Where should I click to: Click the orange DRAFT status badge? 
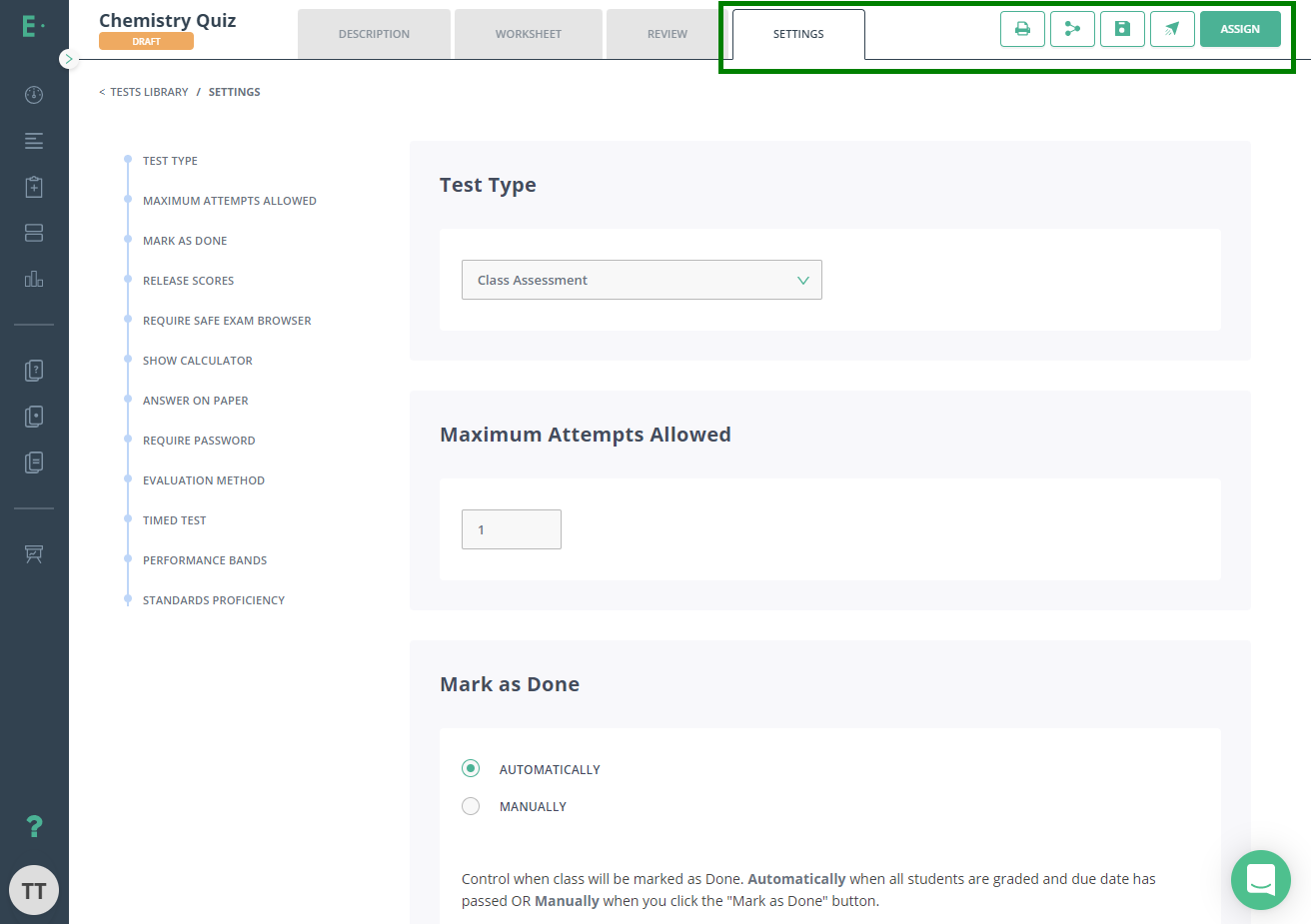(146, 42)
